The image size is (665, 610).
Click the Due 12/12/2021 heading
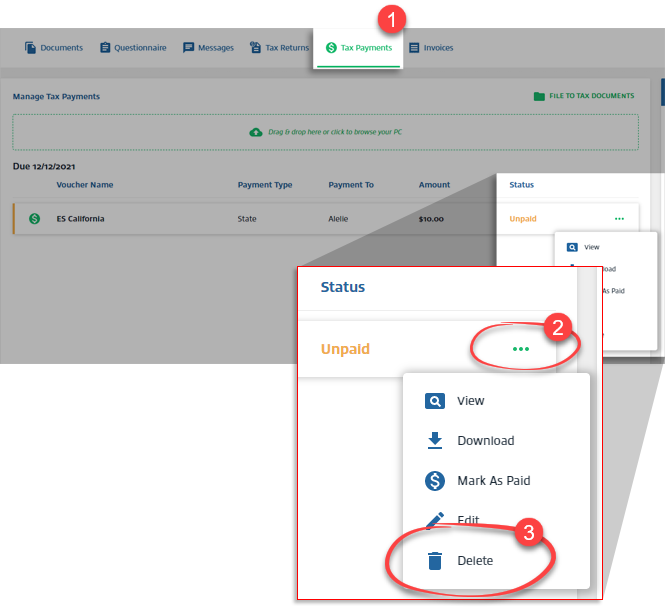pyautogui.click(x=44, y=166)
